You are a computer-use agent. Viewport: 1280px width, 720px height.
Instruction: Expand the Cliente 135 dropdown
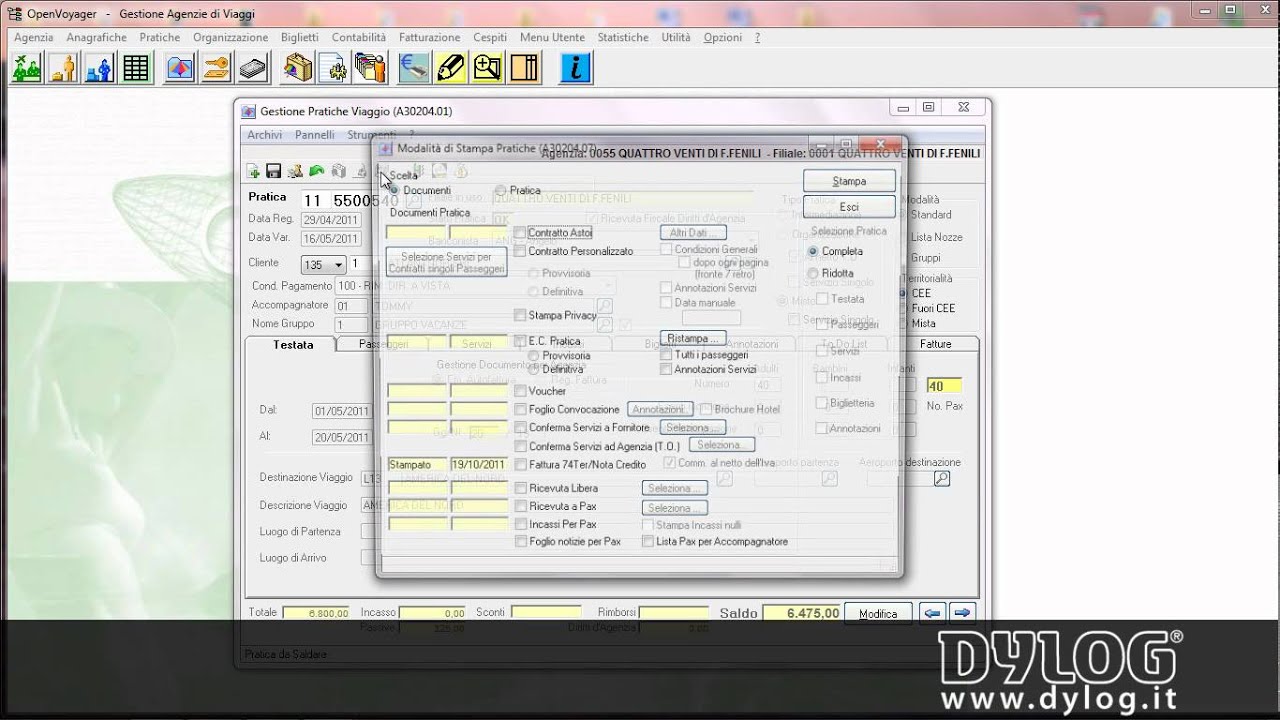tap(339, 265)
